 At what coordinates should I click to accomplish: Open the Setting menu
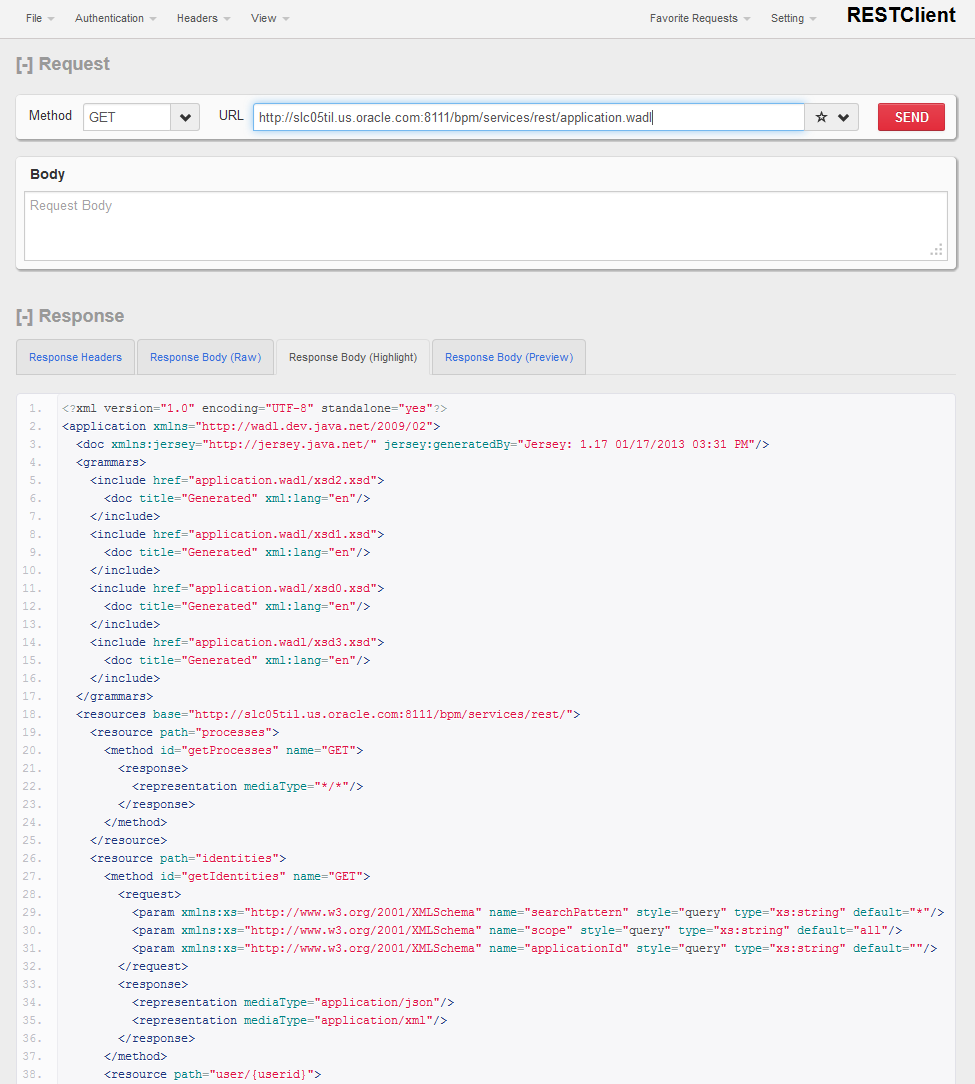point(793,18)
